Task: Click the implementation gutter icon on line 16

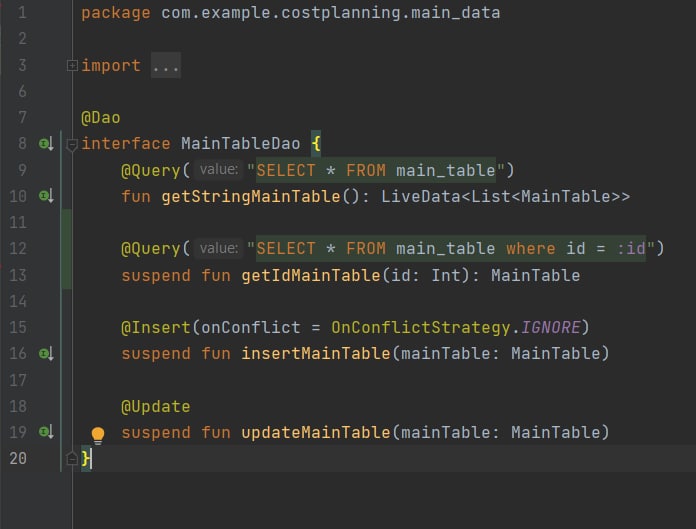Action: coord(46,354)
